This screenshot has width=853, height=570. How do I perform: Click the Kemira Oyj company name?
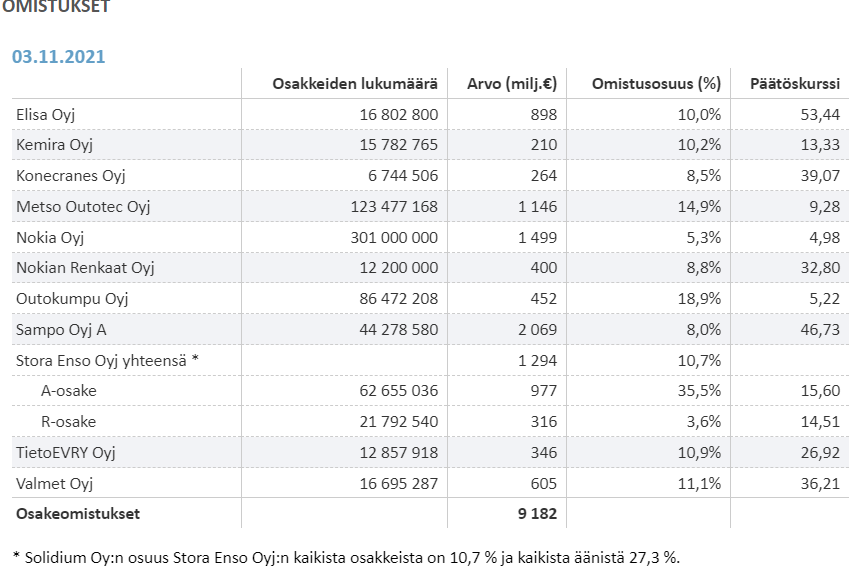click(54, 145)
